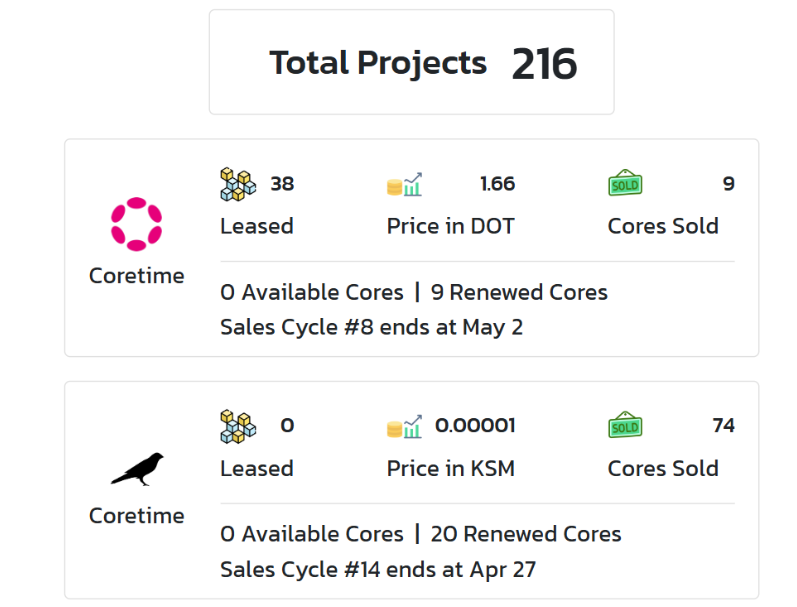Select the 1.66 Price in DOT value
Screen dimensions: 797x607
pyautogui.click(x=498, y=184)
